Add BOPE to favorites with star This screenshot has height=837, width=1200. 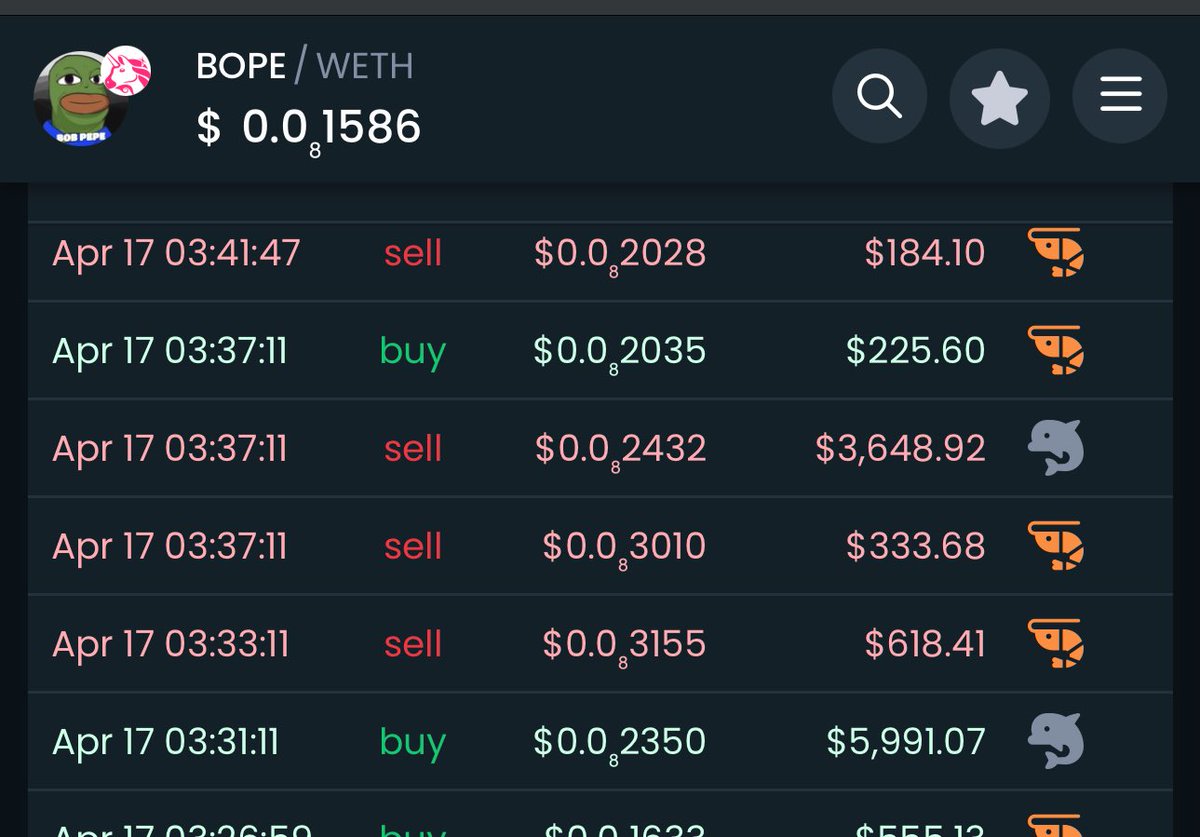coord(1000,98)
